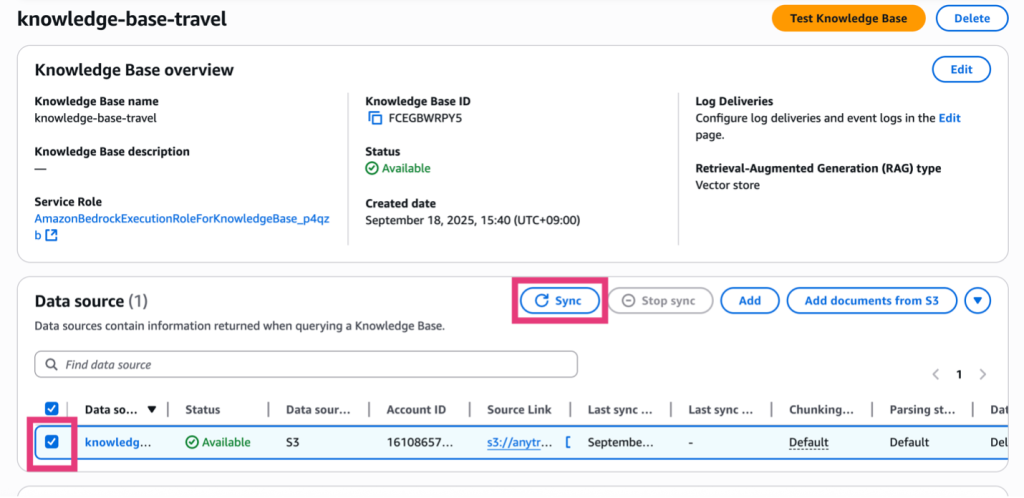
Task: Click the Vector store RAG type value
Action: [x=728, y=185]
